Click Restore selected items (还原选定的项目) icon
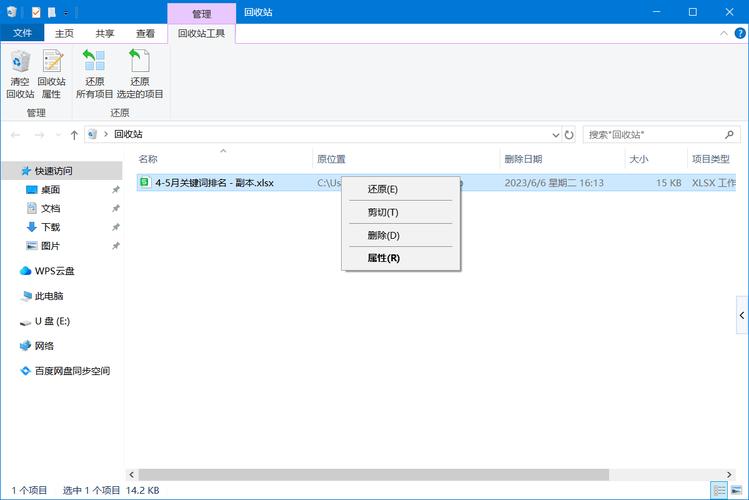The image size is (749, 500). click(139, 75)
